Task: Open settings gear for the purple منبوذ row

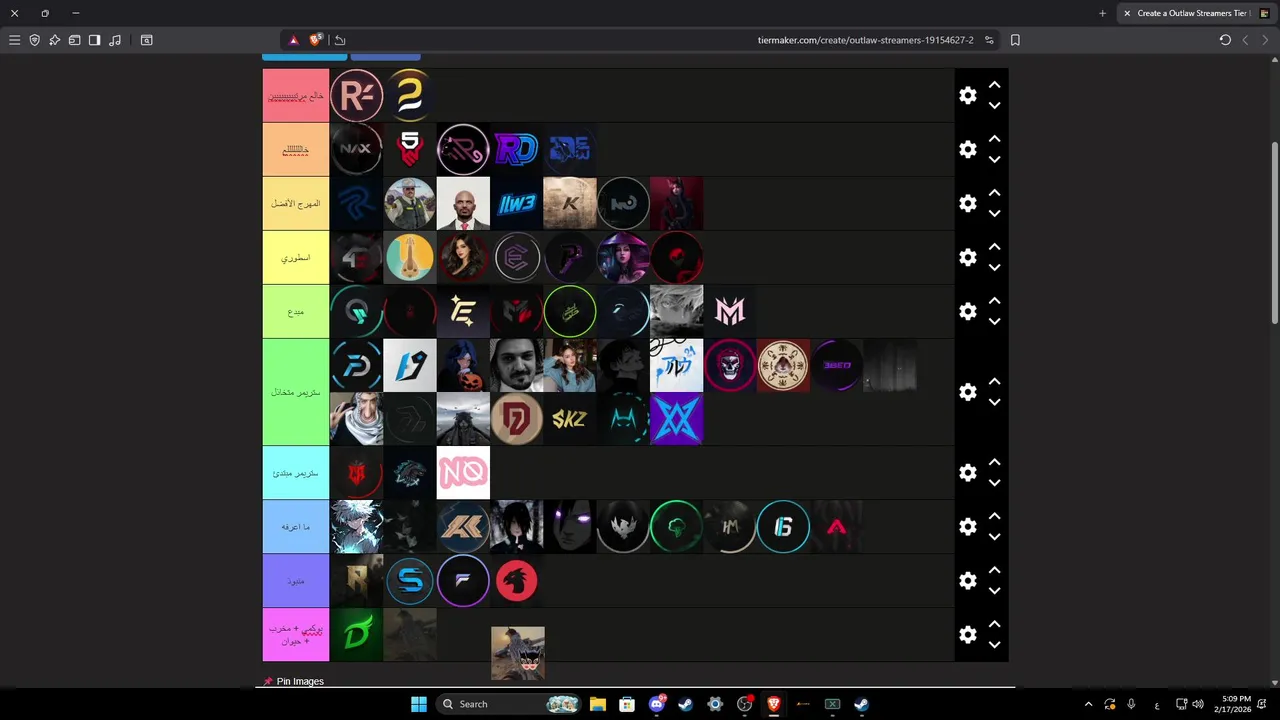Action: coord(967,580)
